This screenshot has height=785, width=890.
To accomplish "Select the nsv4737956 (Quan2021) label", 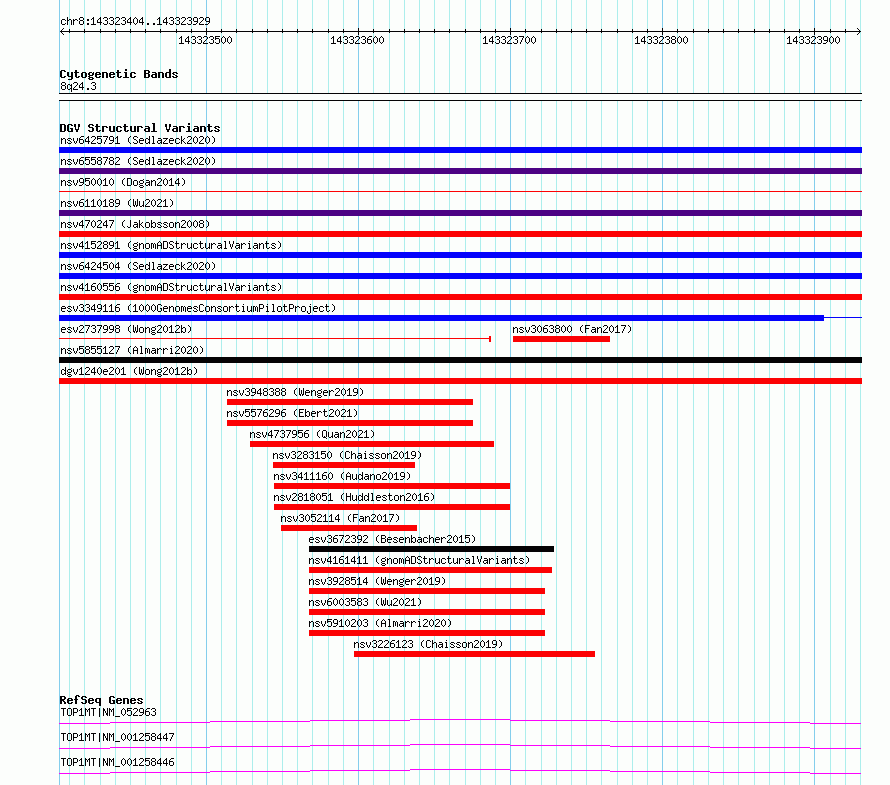I will 312,434.
